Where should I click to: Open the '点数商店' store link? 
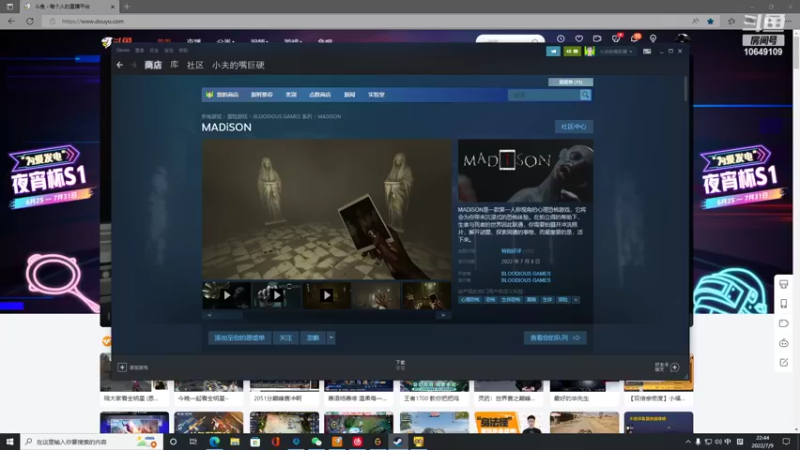coord(320,94)
